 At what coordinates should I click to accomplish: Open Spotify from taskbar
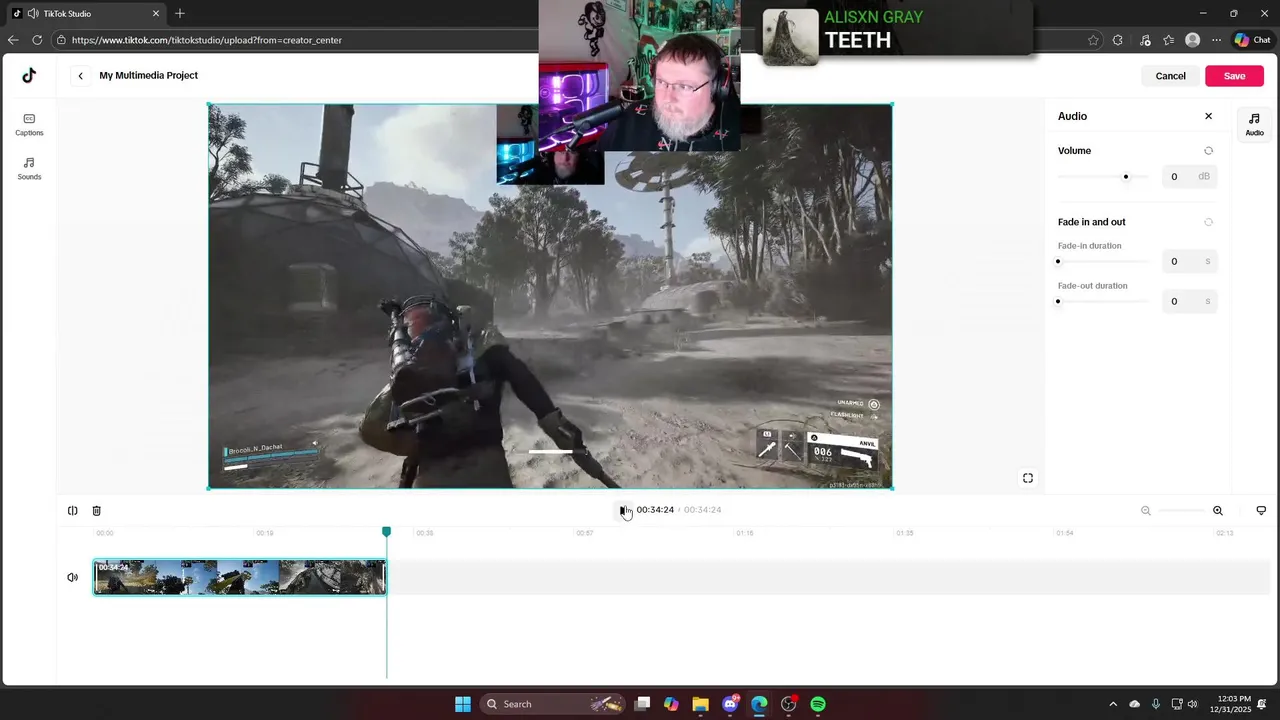(818, 704)
